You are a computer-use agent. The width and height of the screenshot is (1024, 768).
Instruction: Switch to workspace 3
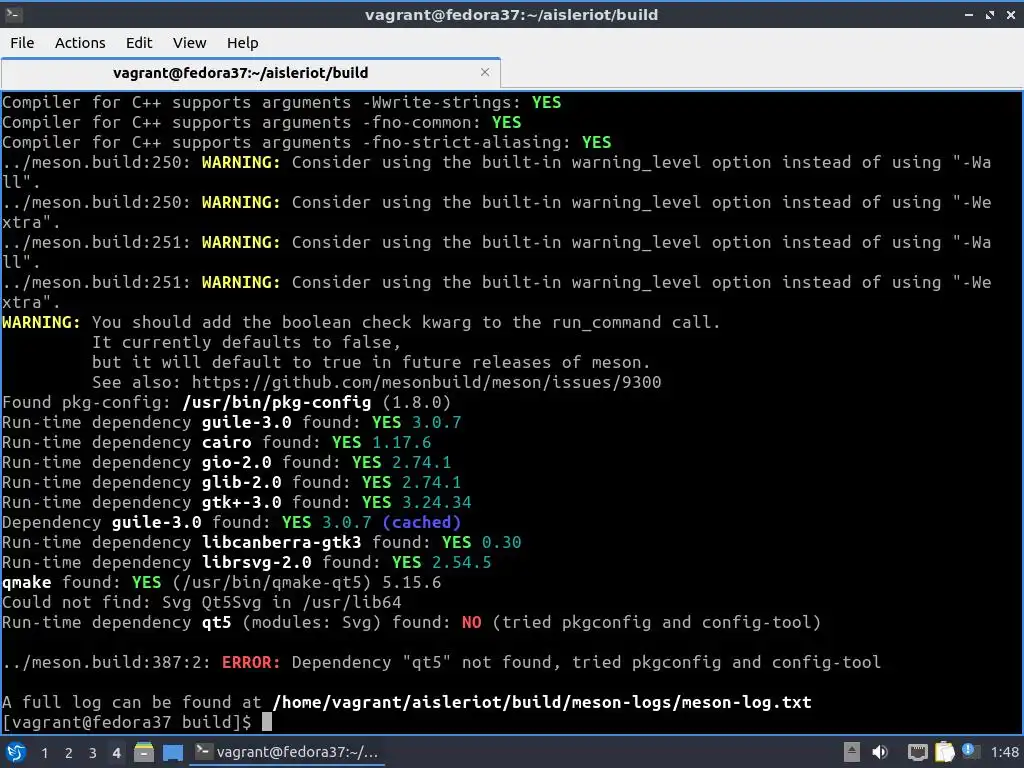click(92, 753)
